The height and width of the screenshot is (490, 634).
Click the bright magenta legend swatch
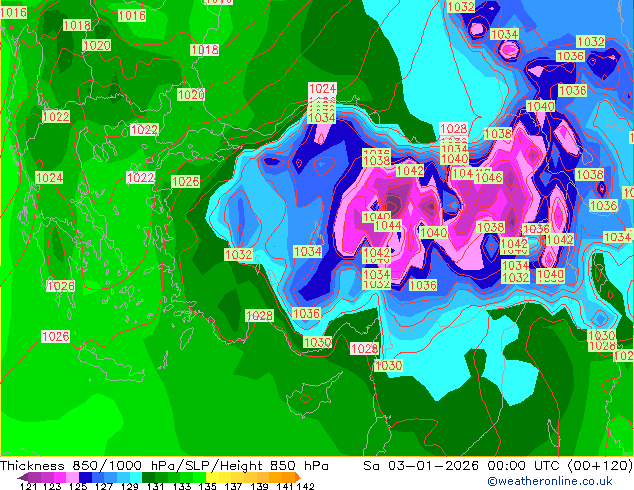pos(60,477)
